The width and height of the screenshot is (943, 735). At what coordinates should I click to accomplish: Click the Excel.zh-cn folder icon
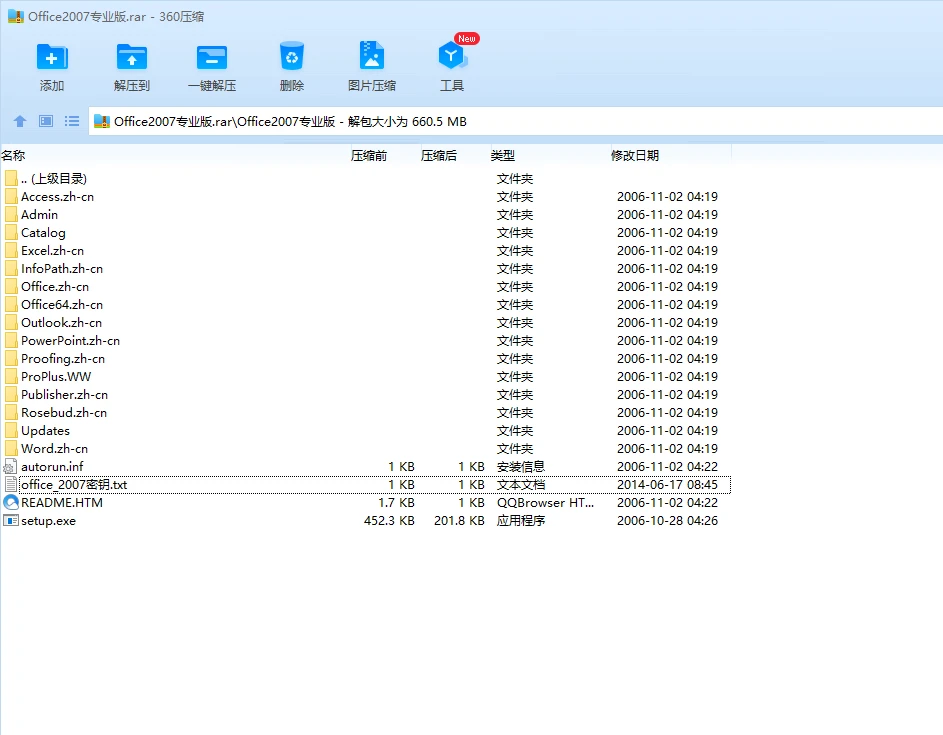[x=11, y=251]
